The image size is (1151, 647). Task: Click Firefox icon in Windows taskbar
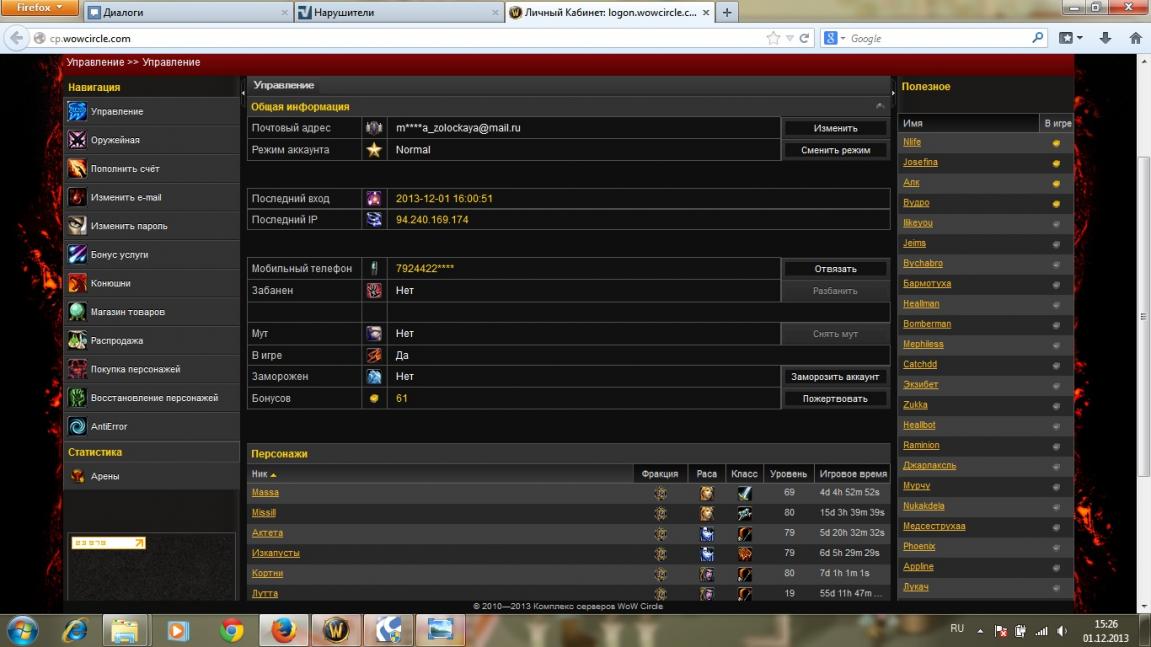[x=283, y=630]
